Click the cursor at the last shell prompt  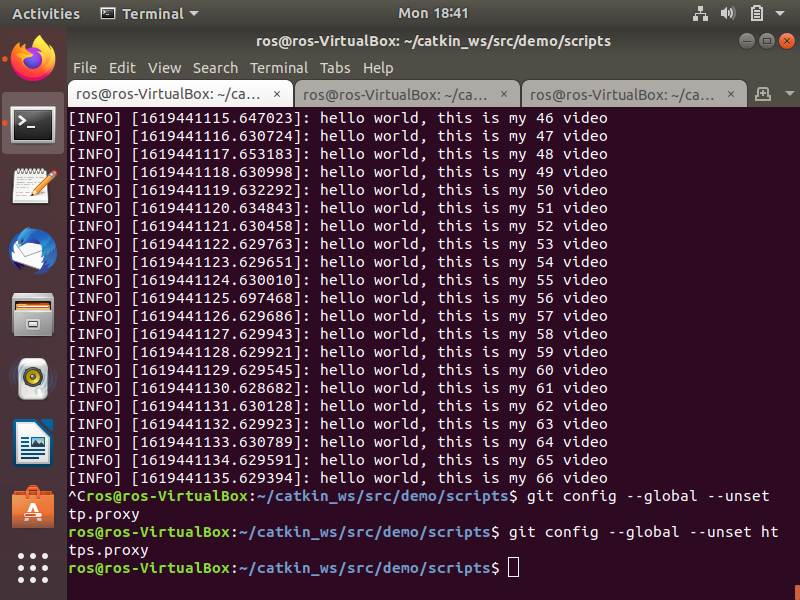(x=513, y=568)
